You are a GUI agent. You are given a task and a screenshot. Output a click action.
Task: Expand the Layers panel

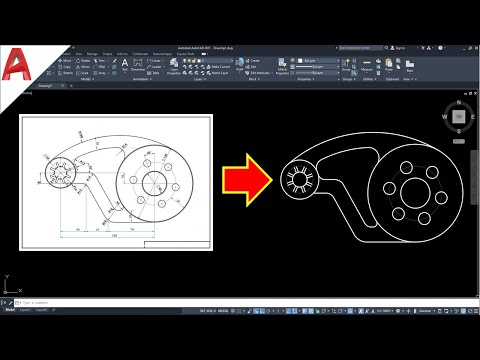coord(200,79)
